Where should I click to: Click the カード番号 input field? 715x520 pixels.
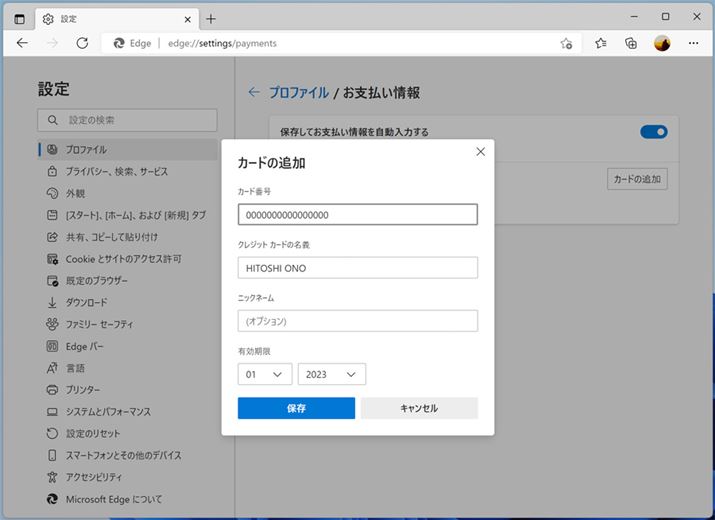357,215
